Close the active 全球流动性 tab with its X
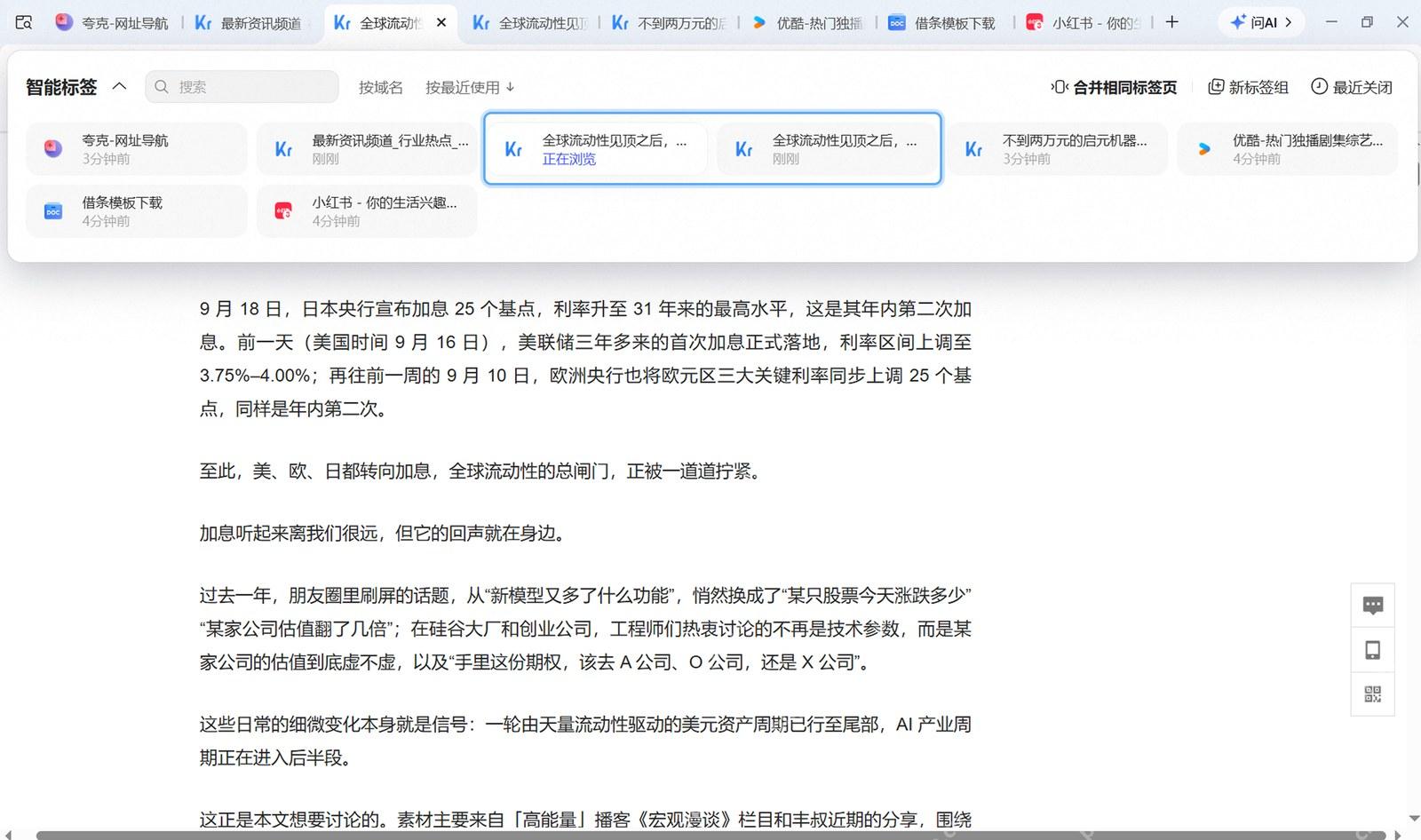 [441, 22]
